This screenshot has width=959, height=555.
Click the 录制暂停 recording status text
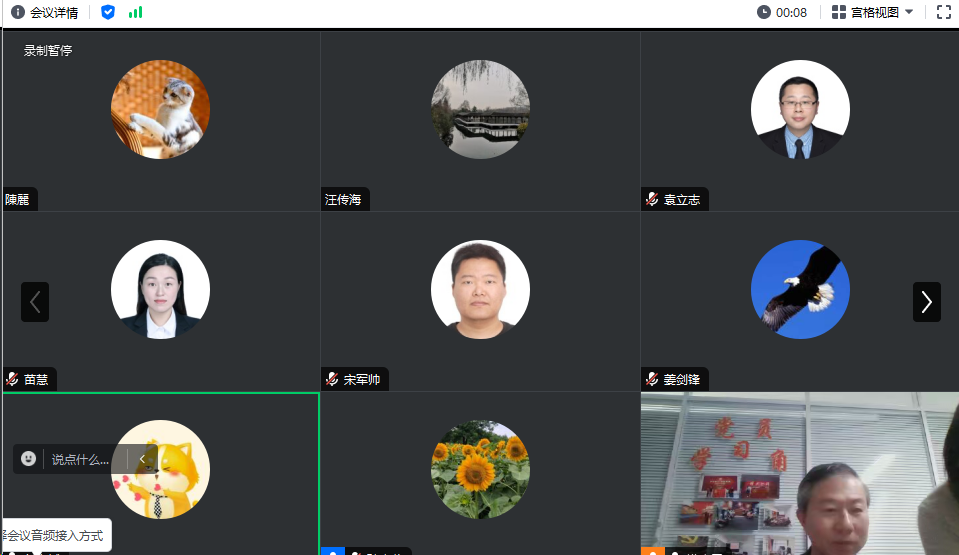[x=48, y=51]
